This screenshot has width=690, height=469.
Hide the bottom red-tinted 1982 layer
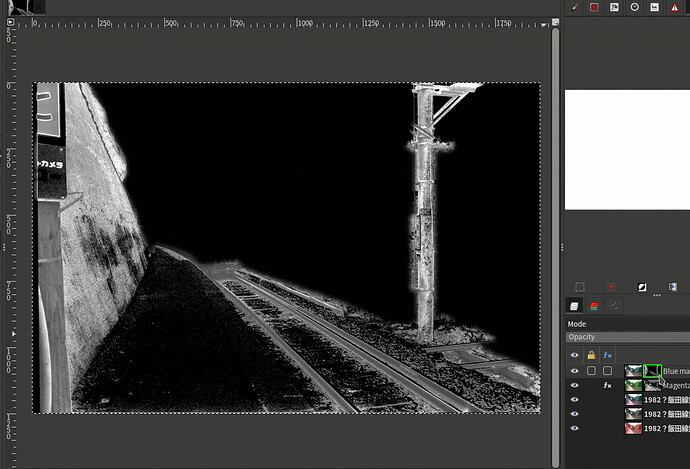pyautogui.click(x=574, y=428)
